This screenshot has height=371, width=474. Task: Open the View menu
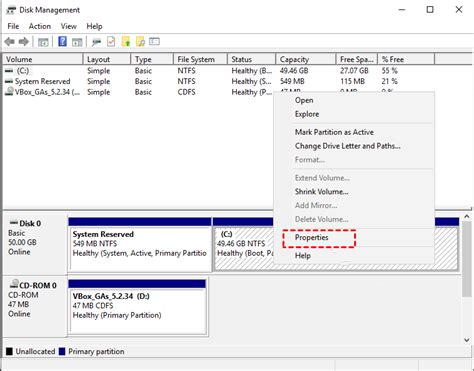coord(69,26)
